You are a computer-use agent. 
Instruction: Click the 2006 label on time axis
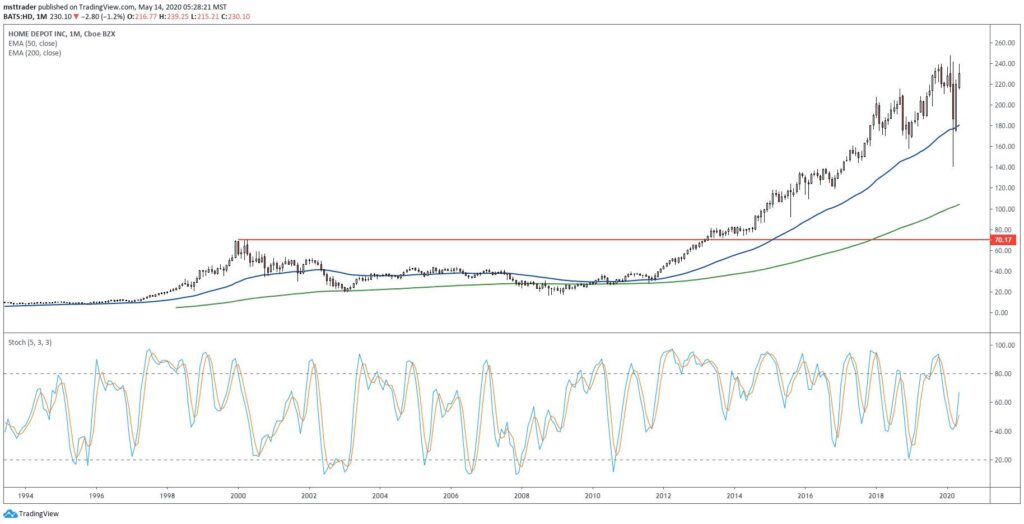451,497
